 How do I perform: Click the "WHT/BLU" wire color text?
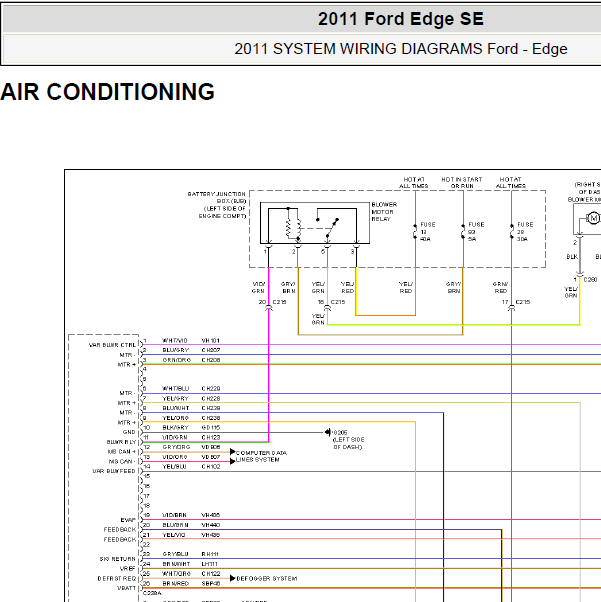(x=175, y=389)
